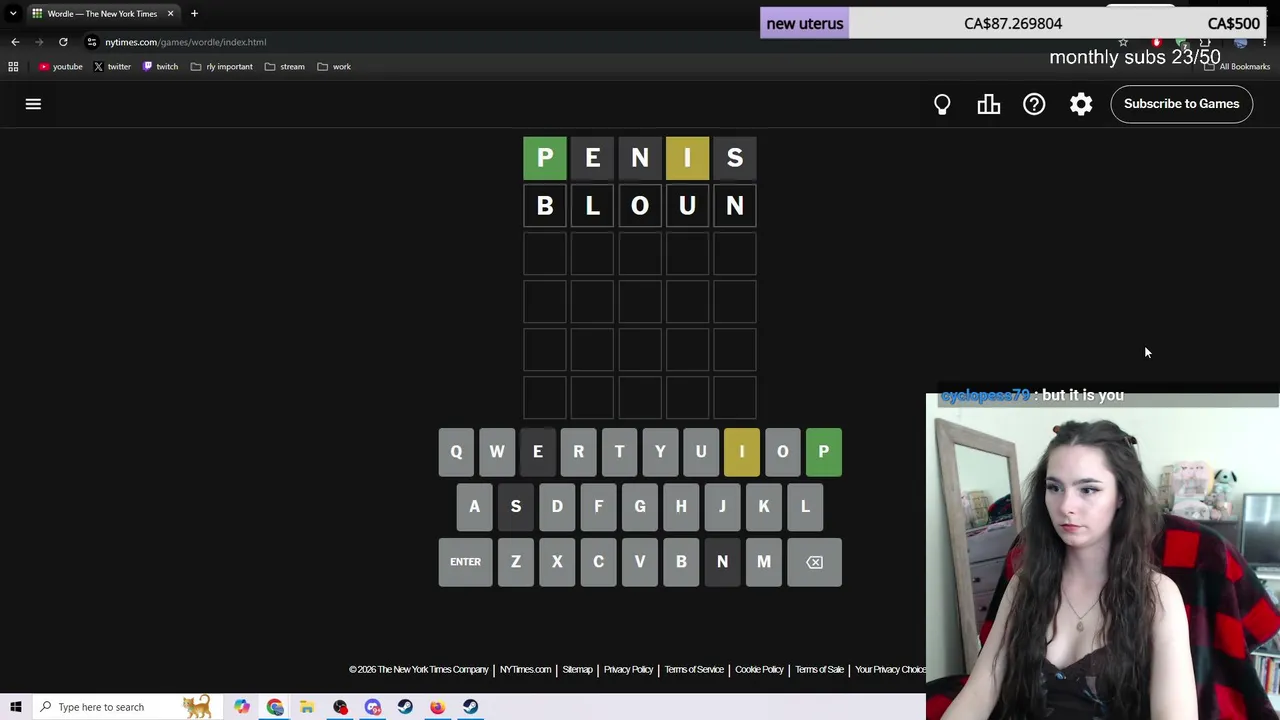Tap the yellow I key on the keyboard
Viewport: 1280px width, 720px height.
click(742, 452)
